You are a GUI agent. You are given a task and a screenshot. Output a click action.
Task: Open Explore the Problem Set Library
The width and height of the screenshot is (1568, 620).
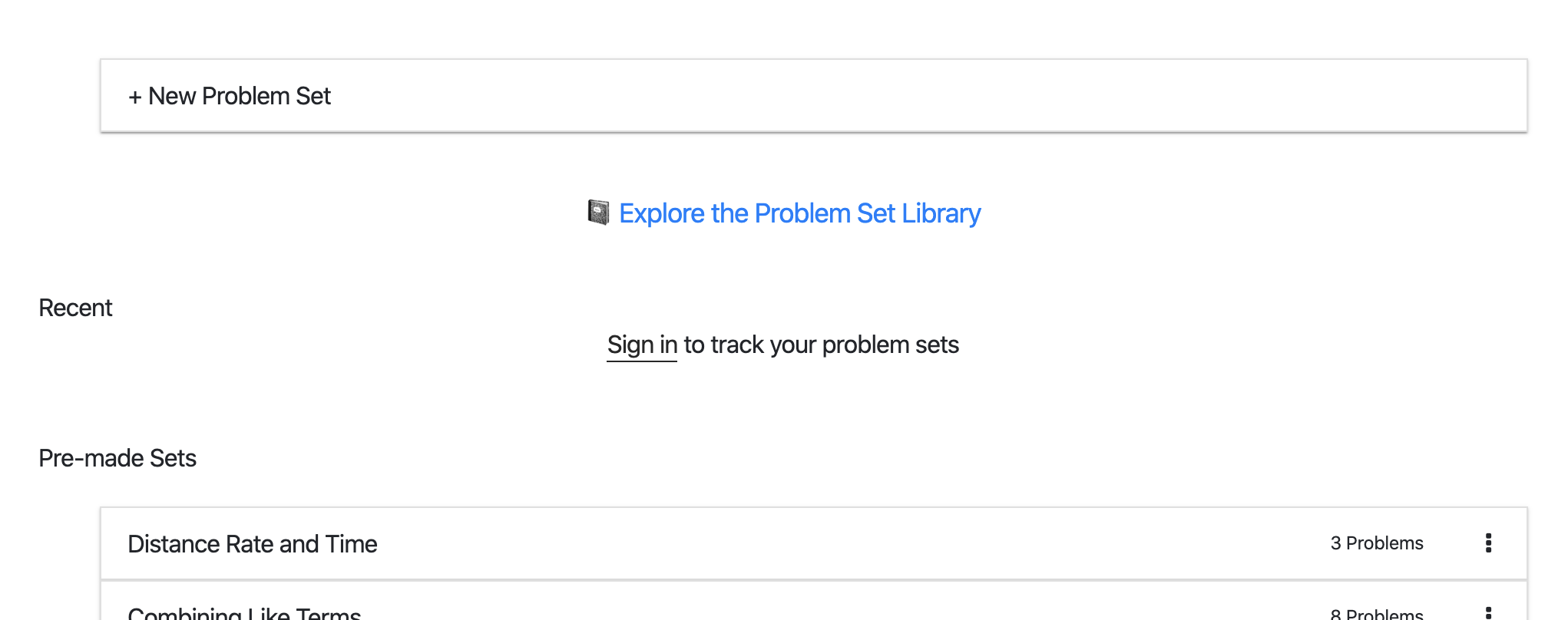tap(800, 213)
